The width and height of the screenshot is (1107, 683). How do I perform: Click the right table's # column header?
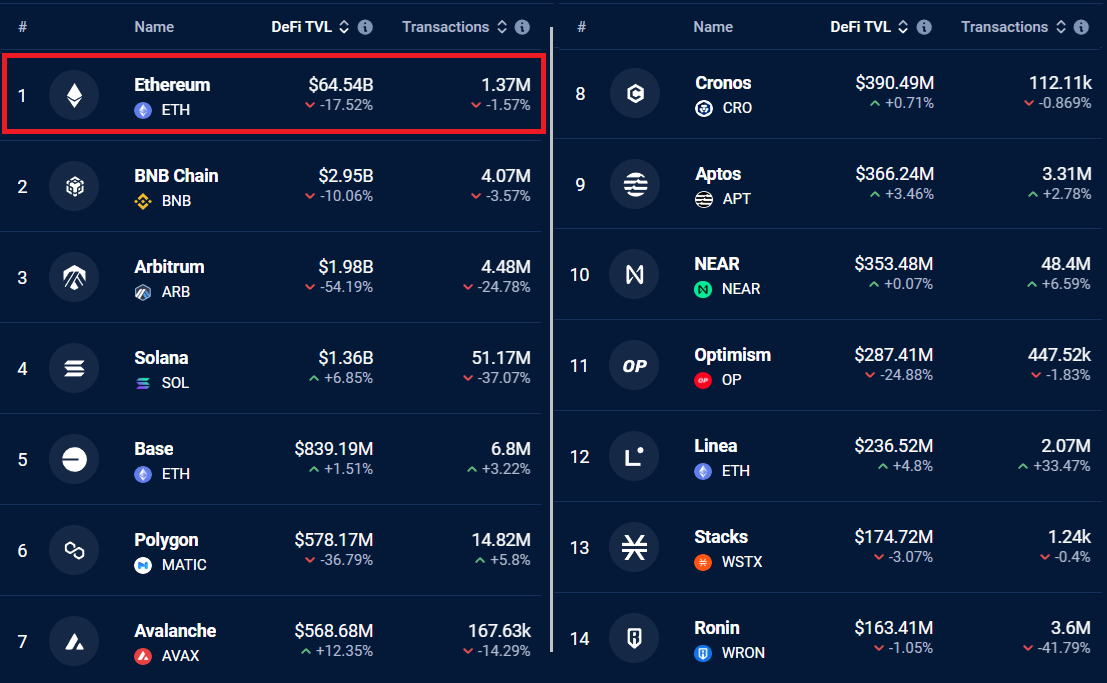click(x=581, y=27)
